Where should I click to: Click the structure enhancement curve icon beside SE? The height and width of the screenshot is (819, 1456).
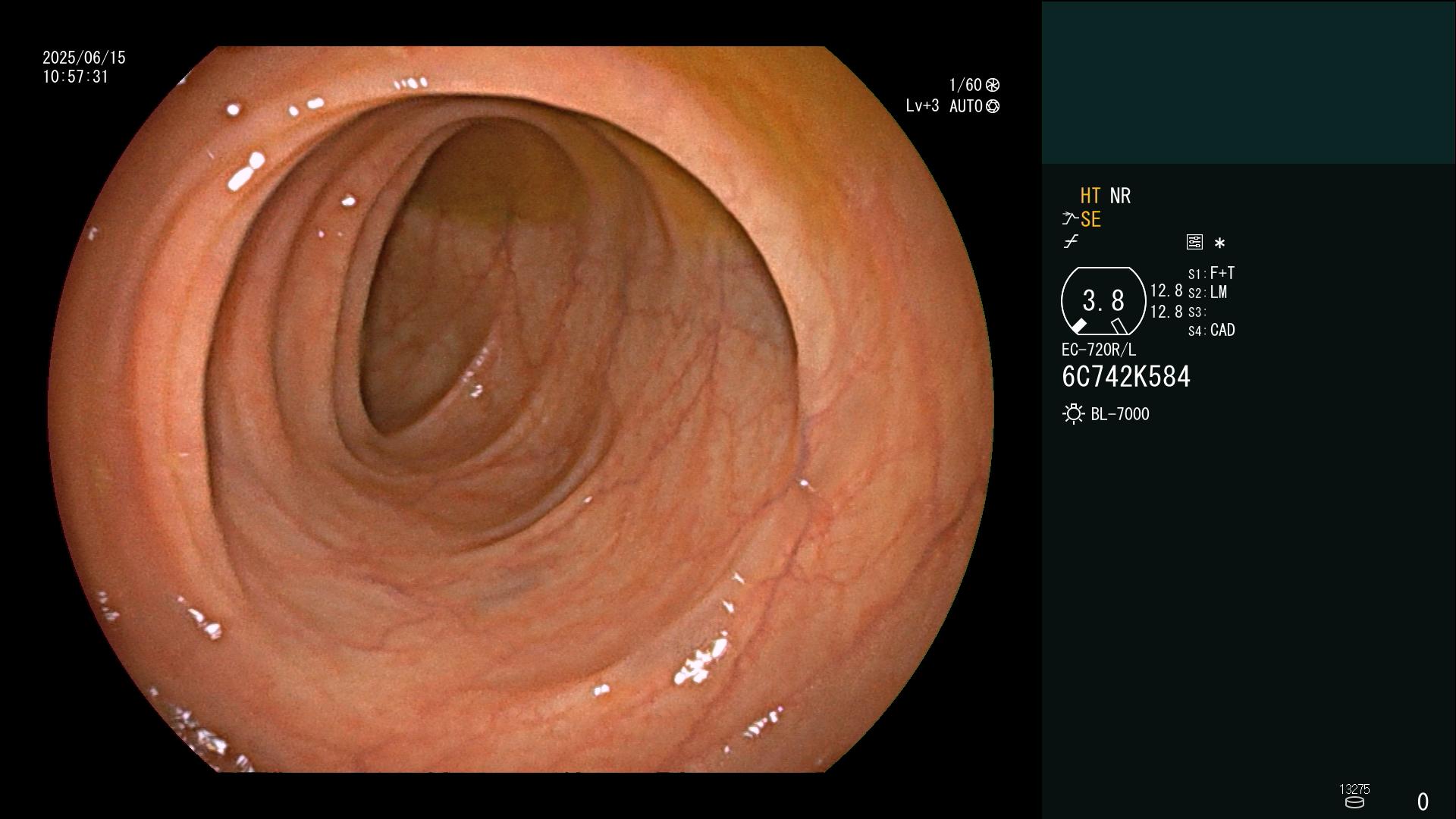1069,219
